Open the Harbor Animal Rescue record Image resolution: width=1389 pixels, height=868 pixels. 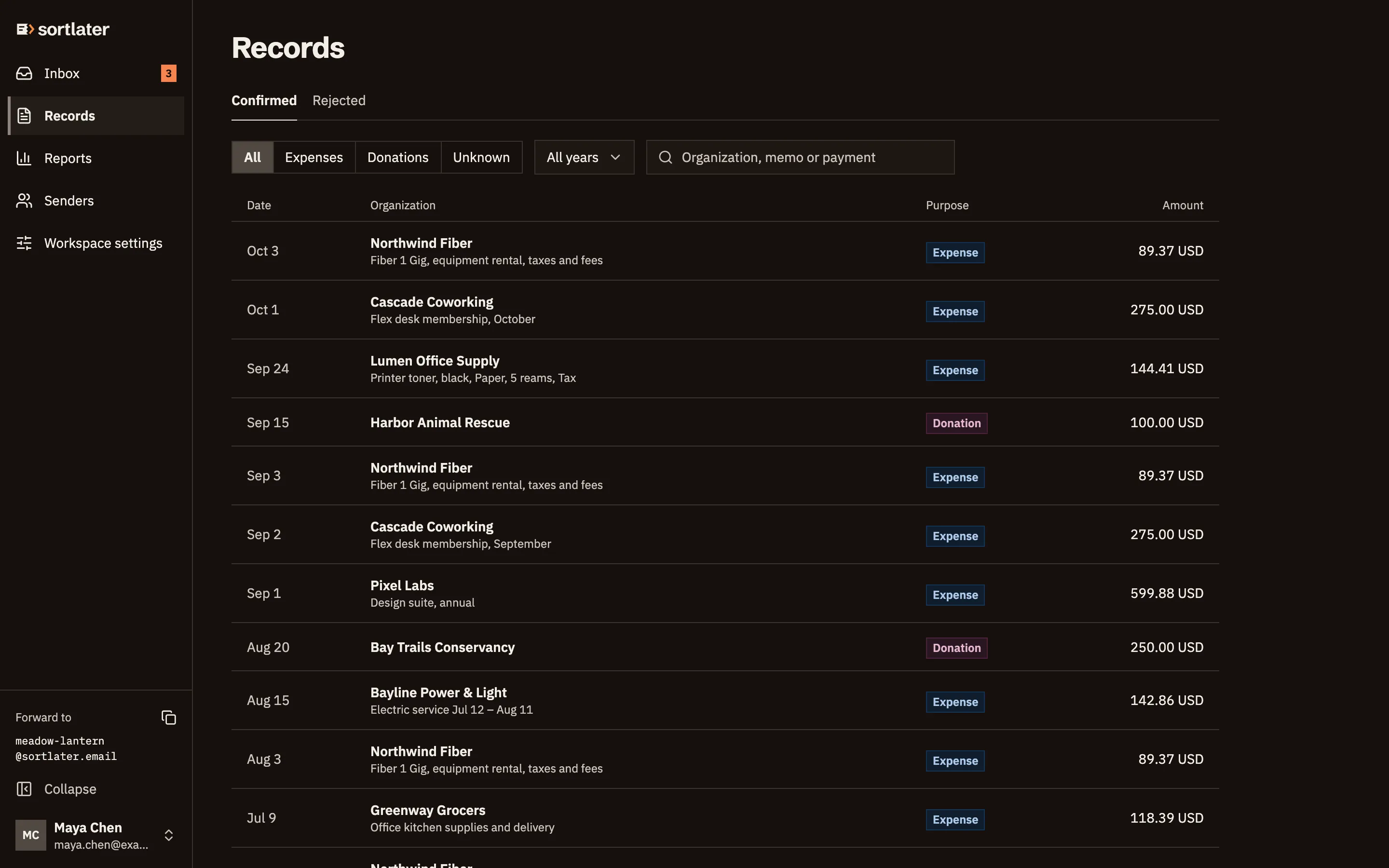tap(725, 422)
